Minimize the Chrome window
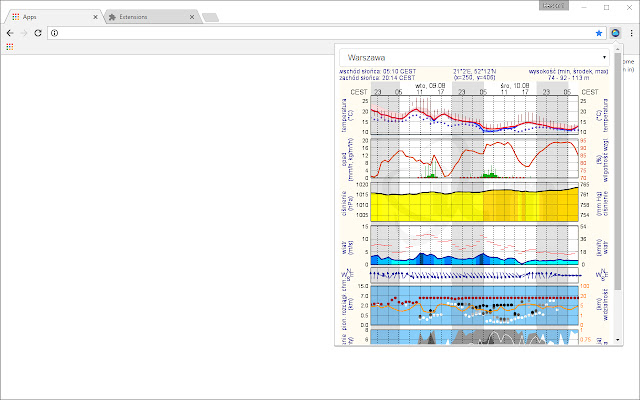The height and width of the screenshot is (400, 640). (584, 7)
